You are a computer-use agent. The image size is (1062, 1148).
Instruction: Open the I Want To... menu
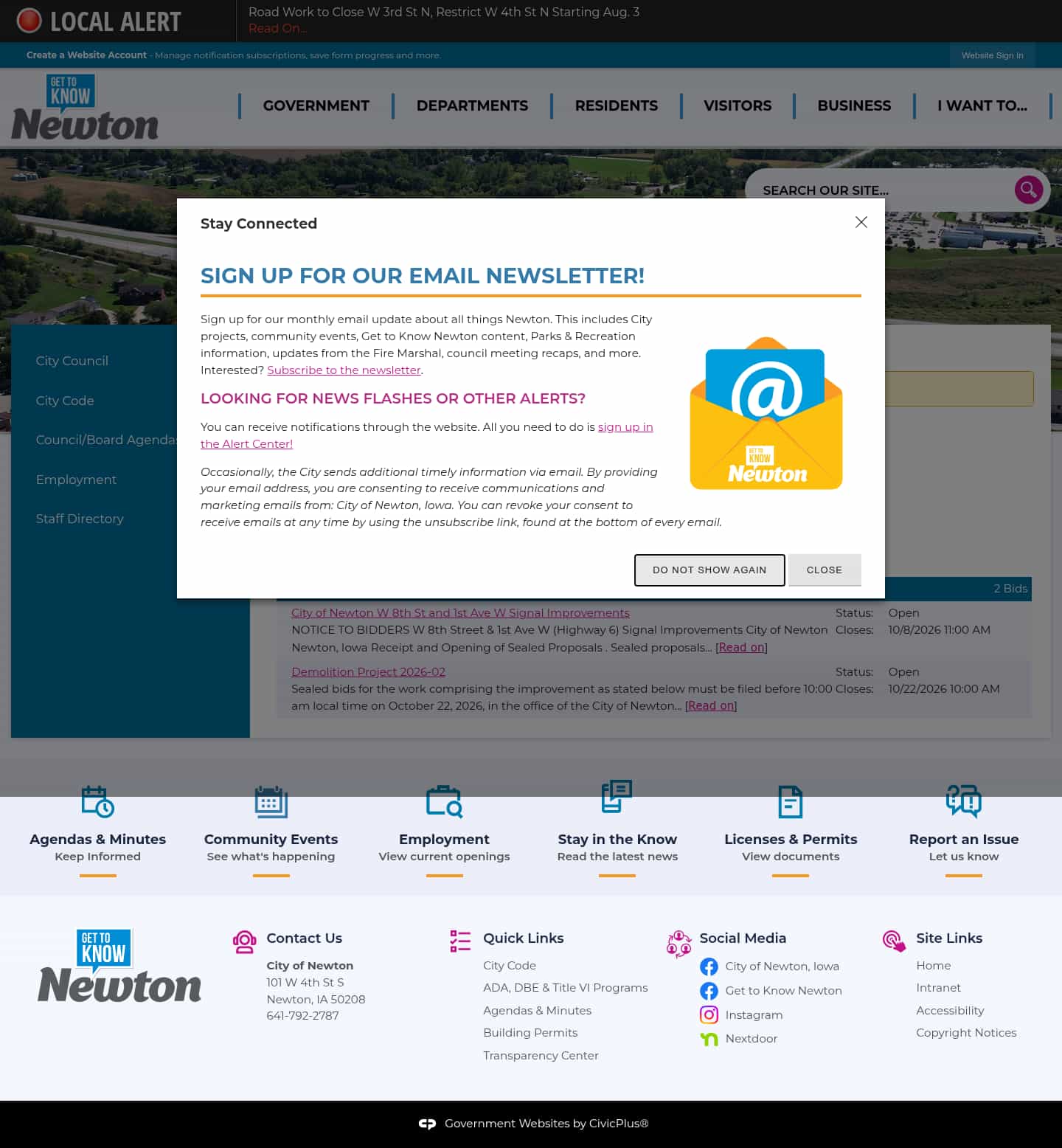(x=982, y=106)
